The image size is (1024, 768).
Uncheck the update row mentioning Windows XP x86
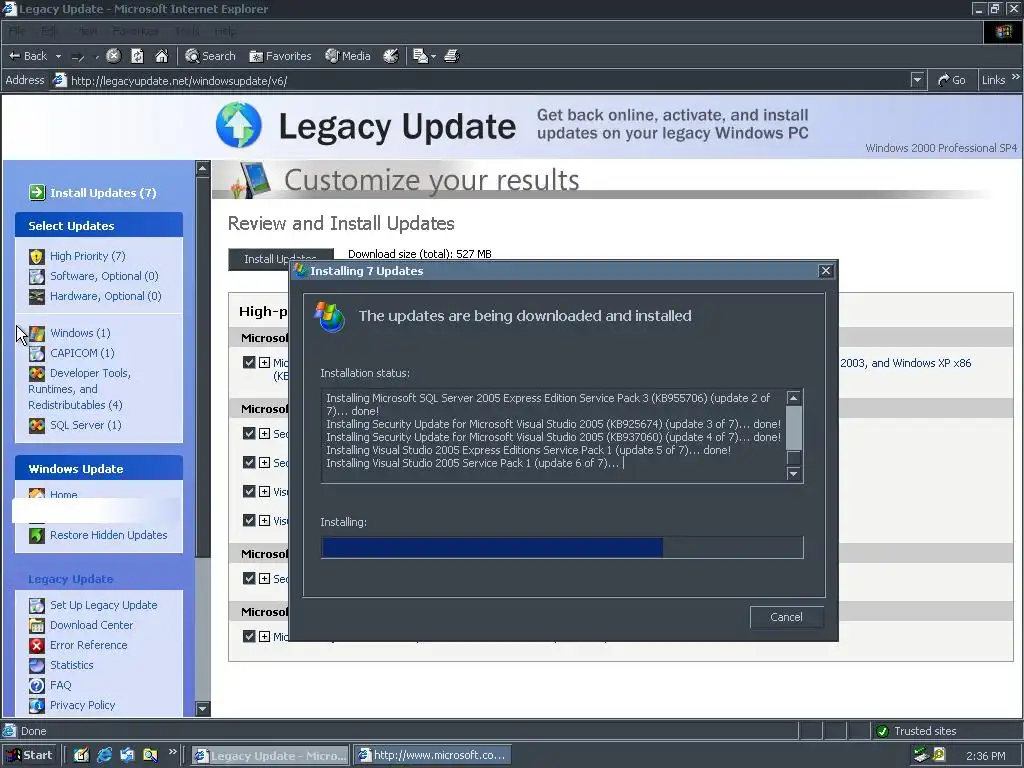tap(249, 362)
